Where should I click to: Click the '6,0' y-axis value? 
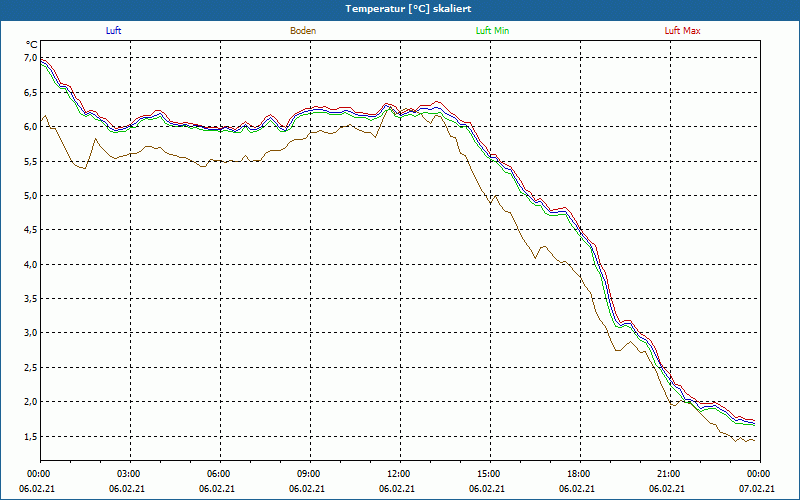tap(31, 127)
